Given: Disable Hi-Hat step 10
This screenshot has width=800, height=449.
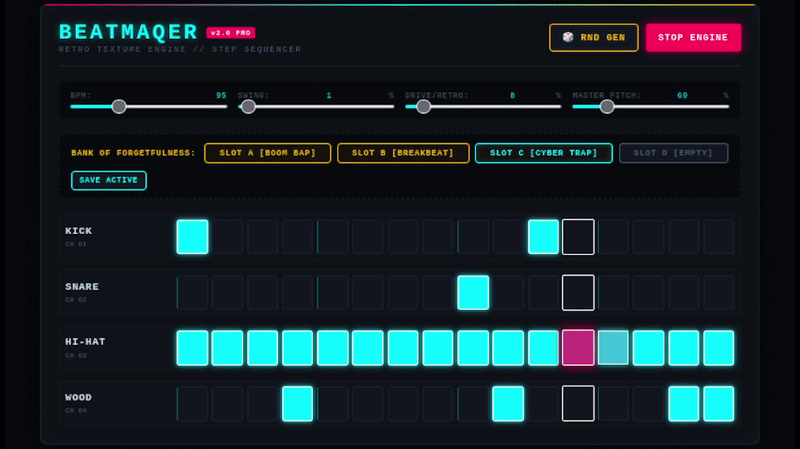Looking at the screenshot, I should 508,348.
